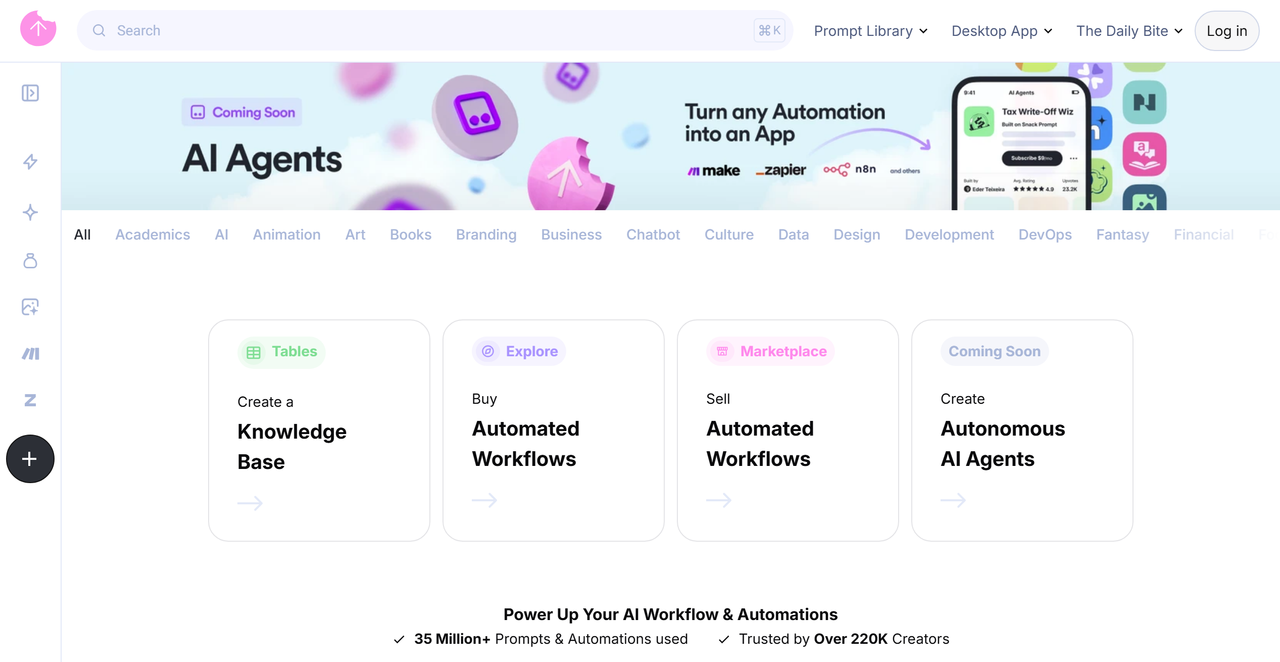Select the sparkle star sidebar icon
The image size is (1280, 662).
30,212
